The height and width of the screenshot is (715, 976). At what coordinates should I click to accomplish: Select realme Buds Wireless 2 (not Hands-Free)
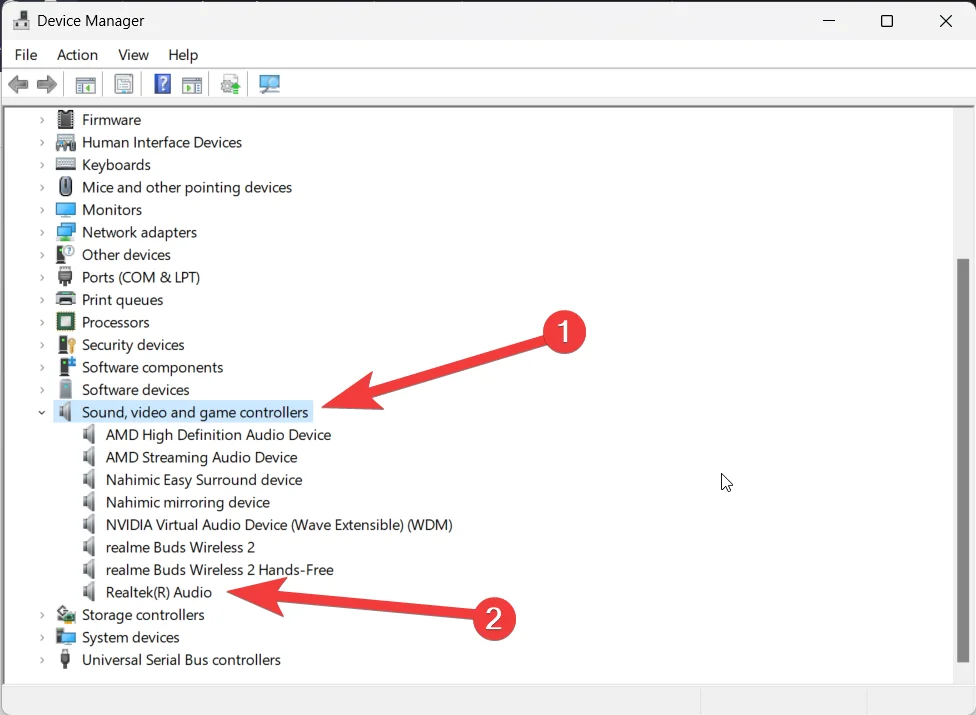coord(180,547)
